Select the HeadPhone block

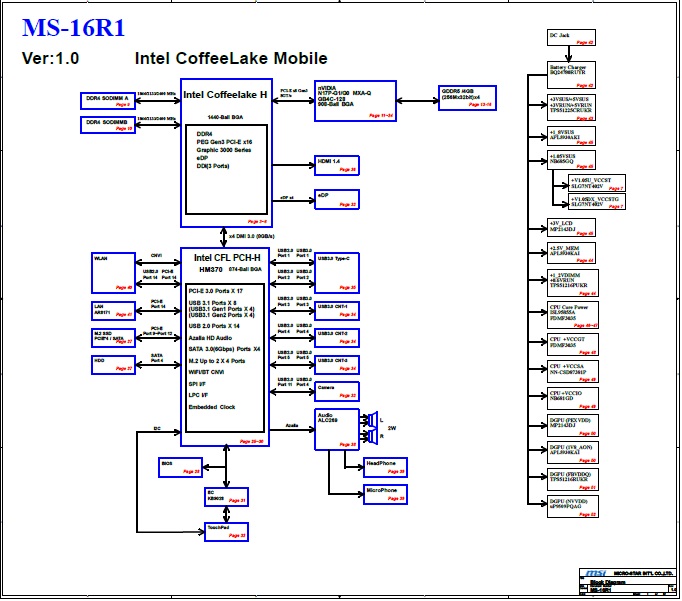[385, 467]
